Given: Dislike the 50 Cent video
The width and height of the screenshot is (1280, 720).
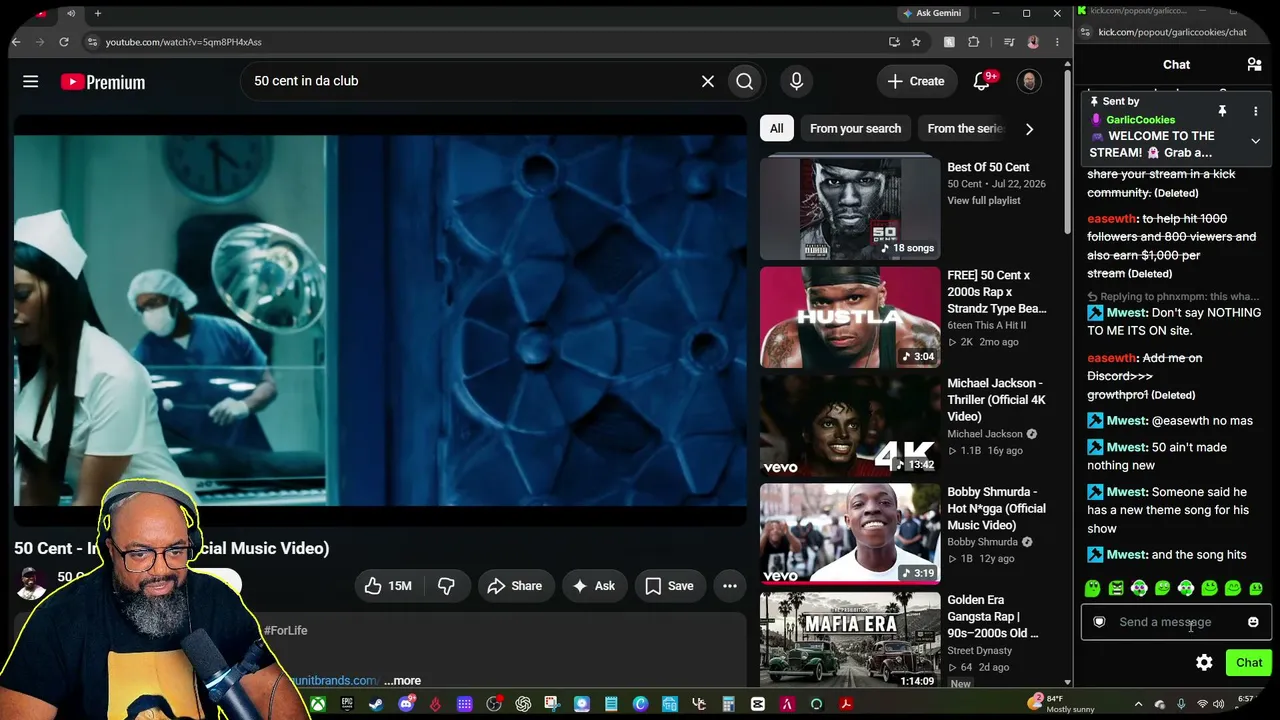Looking at the screenshot, I should (x=446, y=586).
